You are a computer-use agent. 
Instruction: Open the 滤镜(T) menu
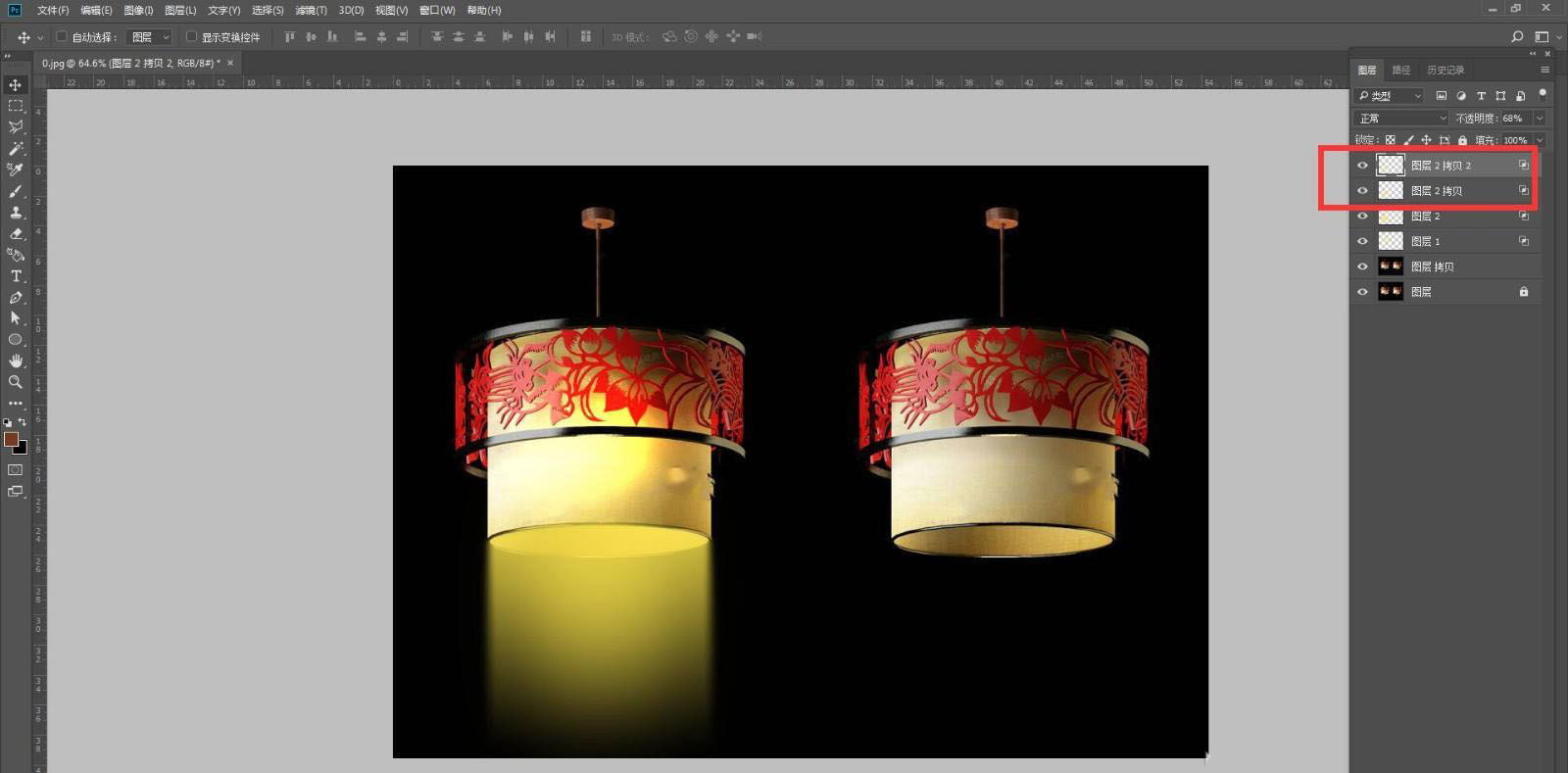(311, 10)
